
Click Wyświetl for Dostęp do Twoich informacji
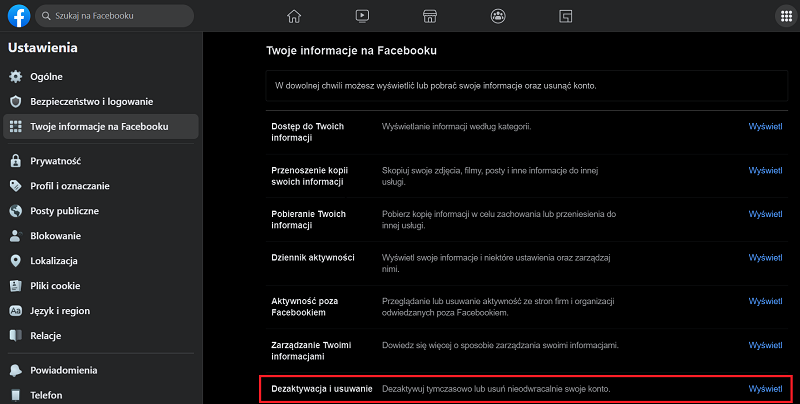pos(765,127)
